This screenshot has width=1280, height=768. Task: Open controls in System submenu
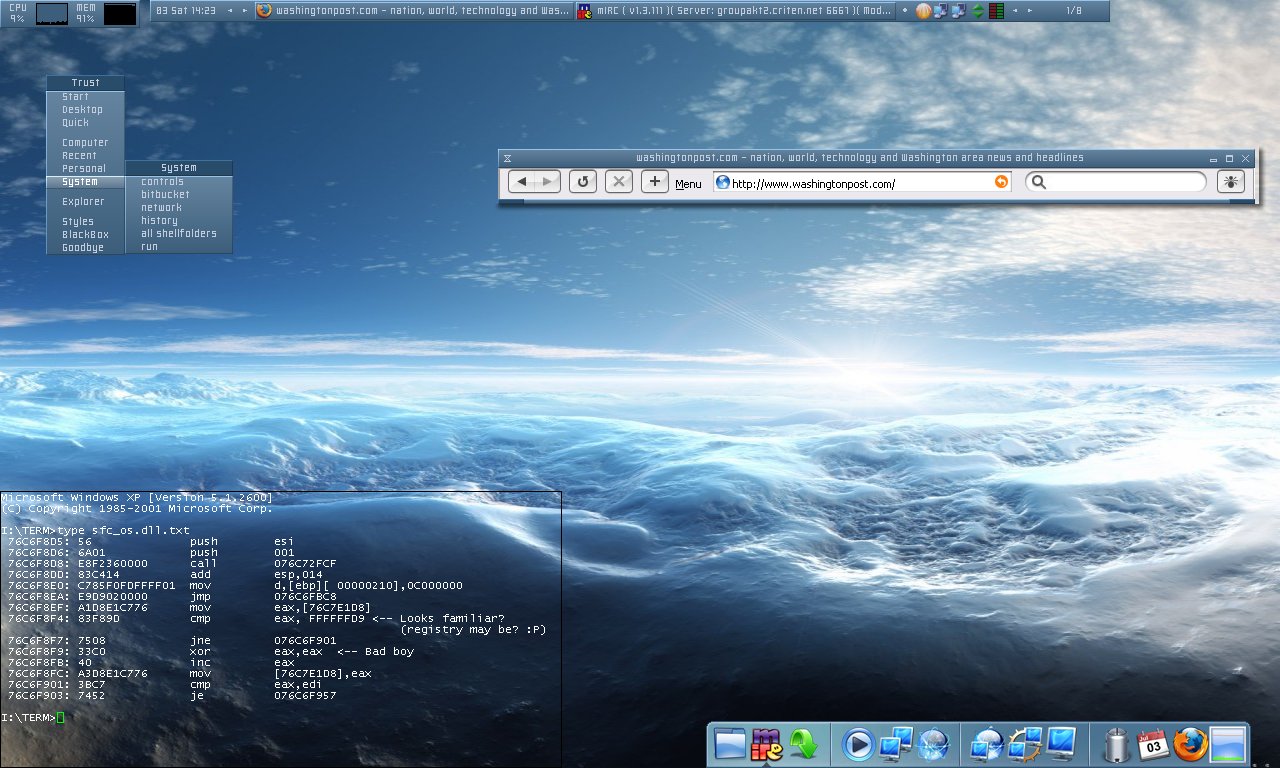[179, 182]
